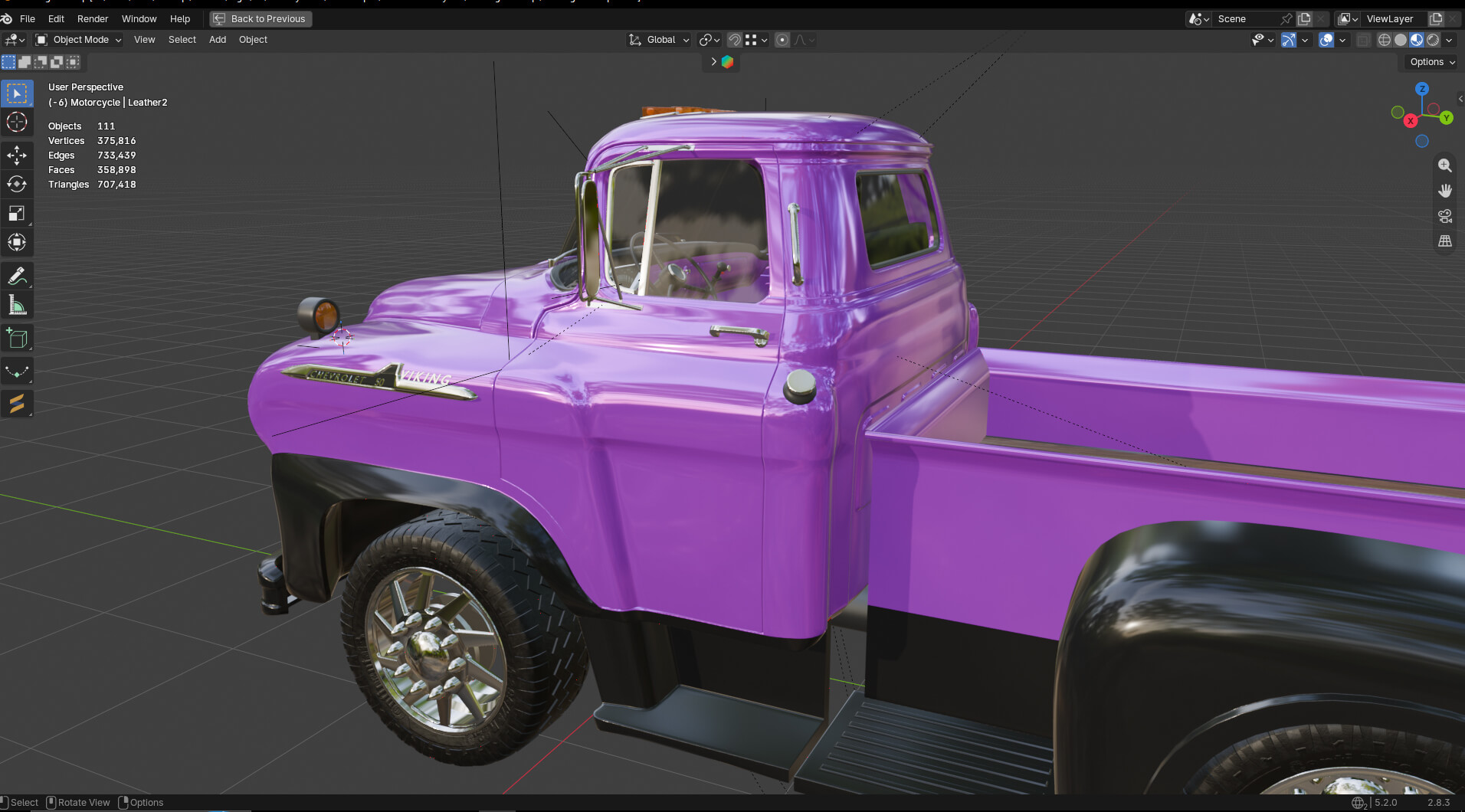Open the sidebar via the edge arrow
This screenshot has height=812, width=1465.
coord(1460,99)
